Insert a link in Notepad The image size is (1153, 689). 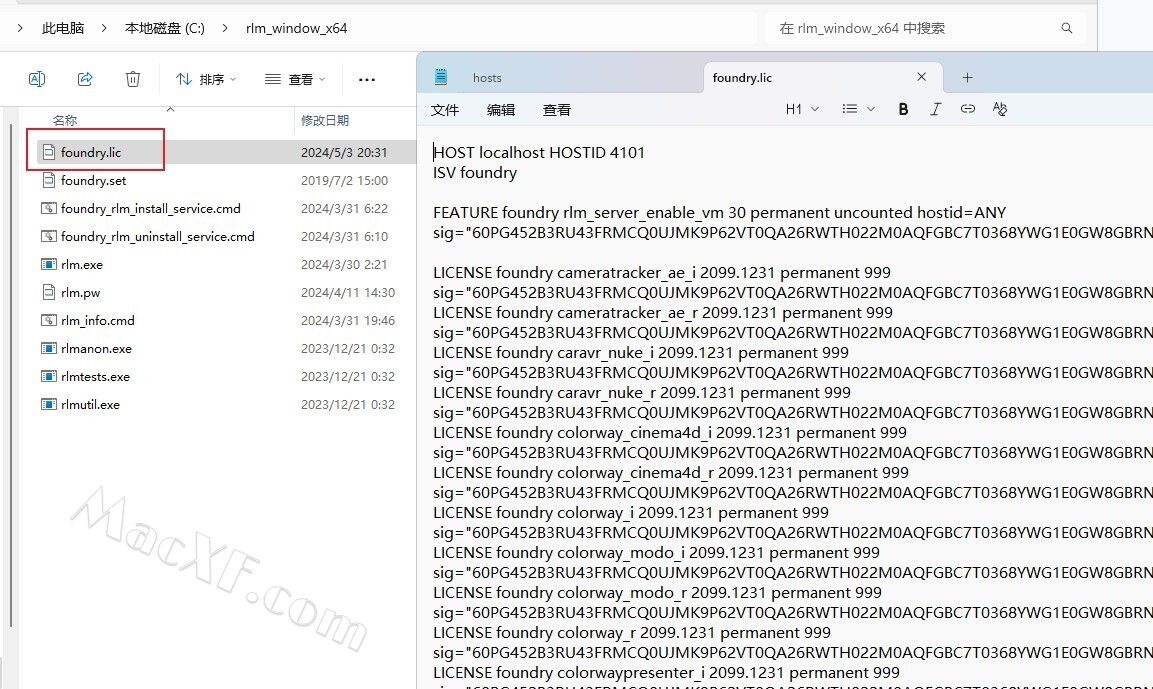point(968,109)
